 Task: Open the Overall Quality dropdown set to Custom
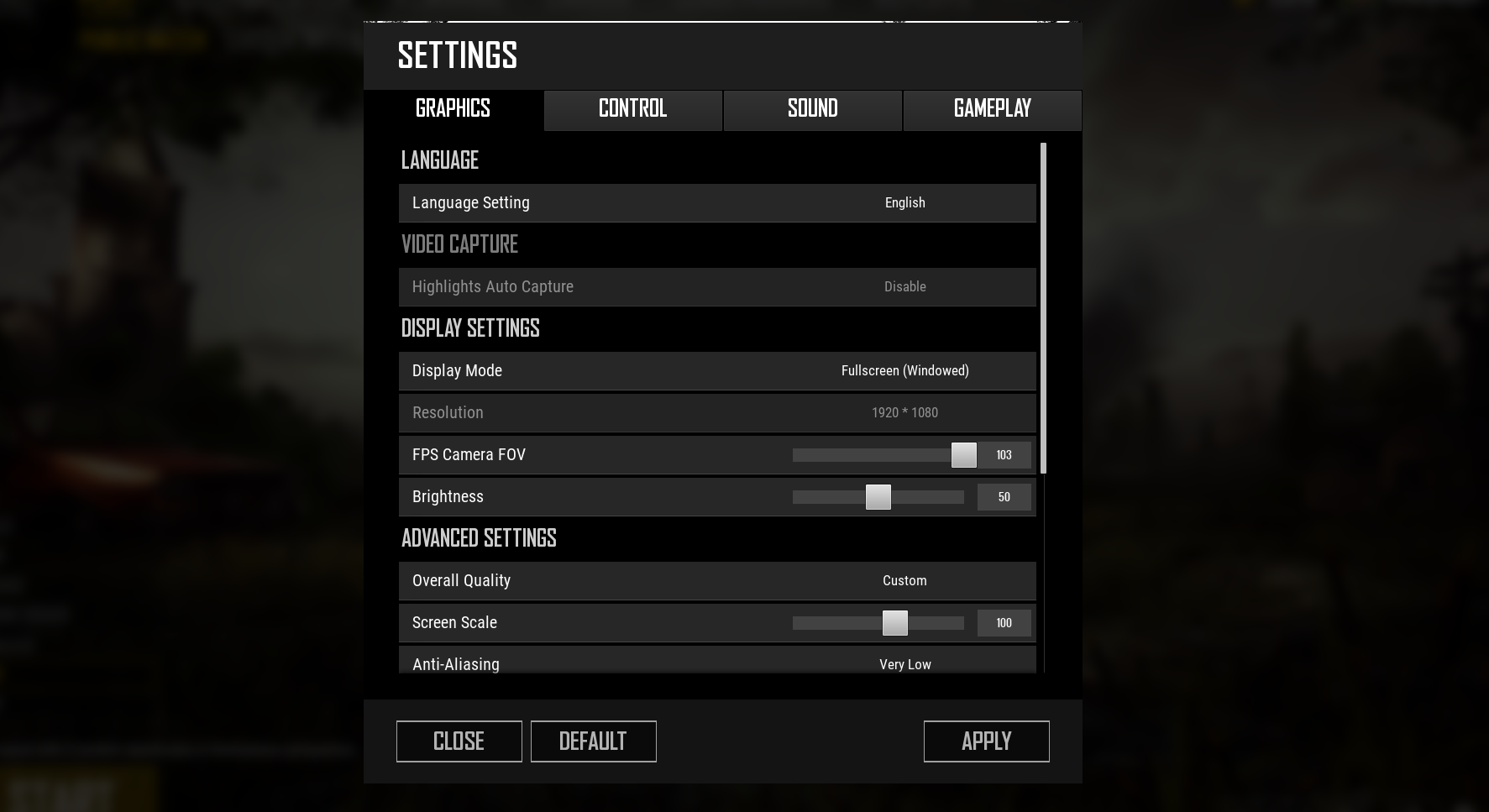tap(904, 581)
